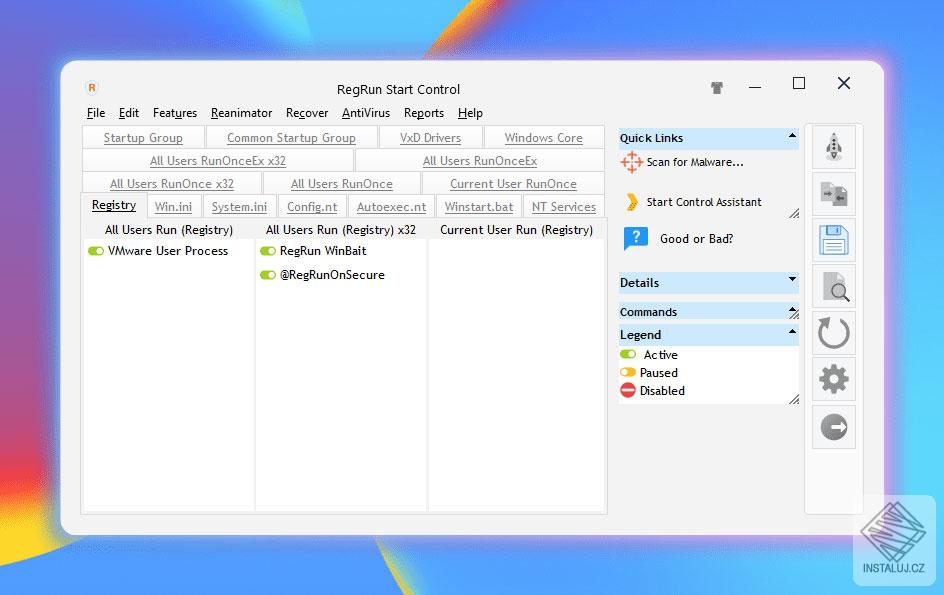Open the Reanimator menu
Screen dimensions: 944x595
(241, 113)
